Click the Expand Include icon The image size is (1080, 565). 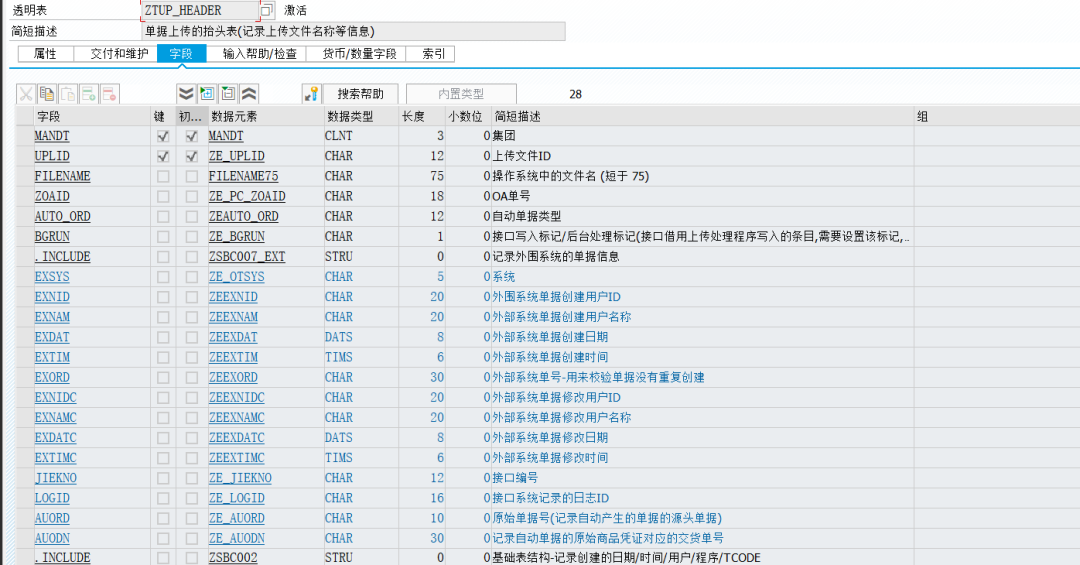point(207,94)
